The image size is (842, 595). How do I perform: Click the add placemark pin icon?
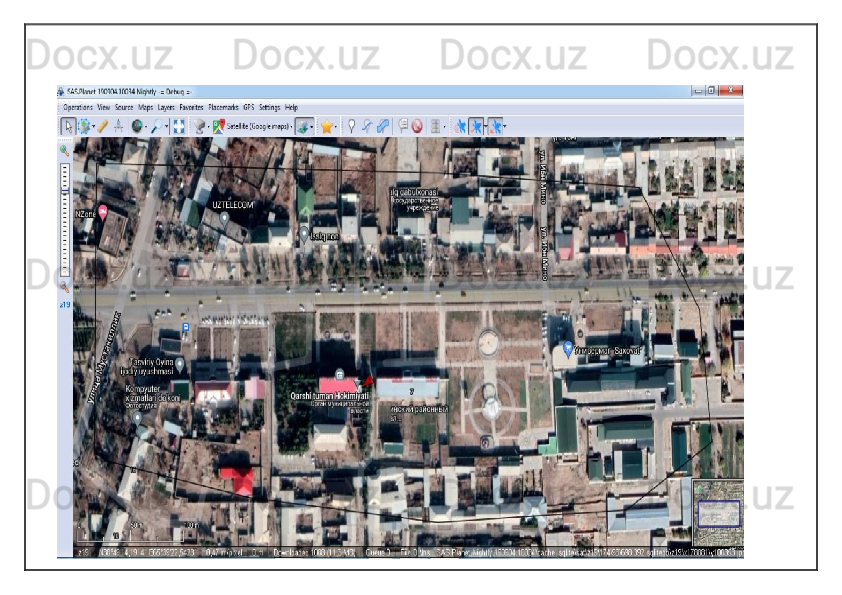351,126
